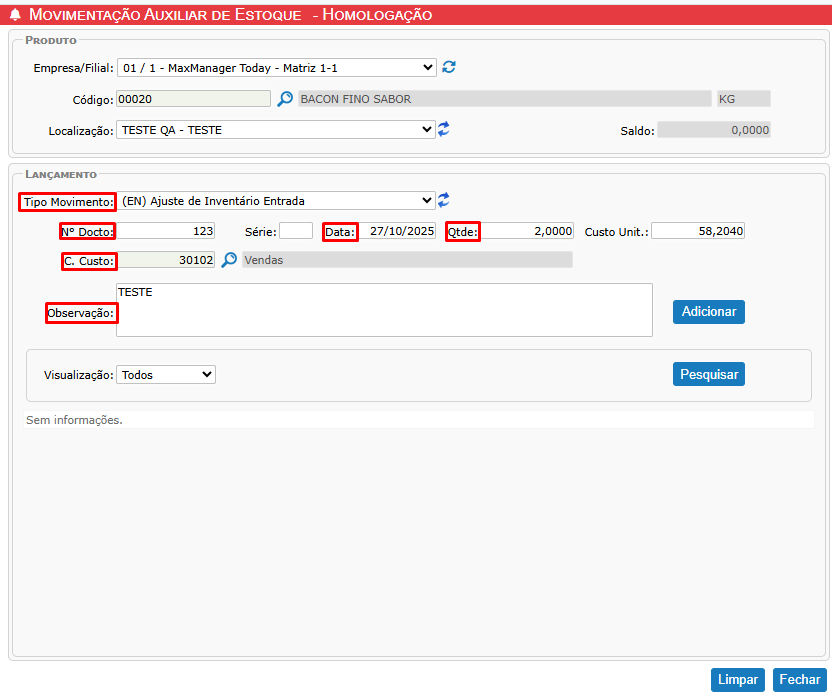Click the Limpar button
This screenshot has height=698, width=832.
point(738,680)
